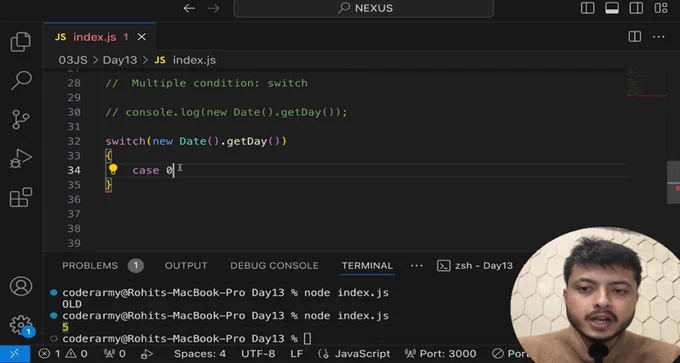Click the line 30 console.log comment
Screen dimensions: 680x363
[x=226, y=112]
